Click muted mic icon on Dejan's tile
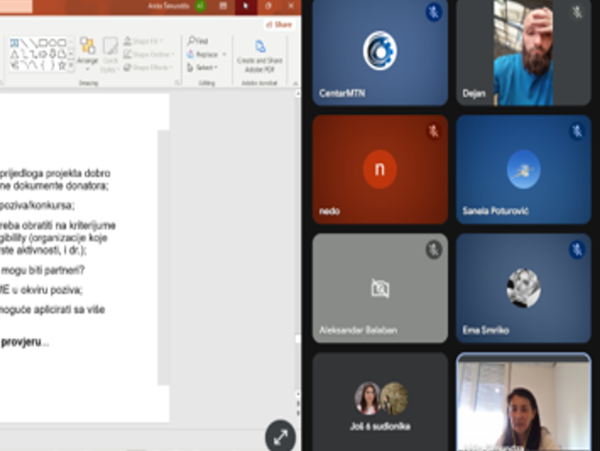600x451 pixels. pos(576,13)
